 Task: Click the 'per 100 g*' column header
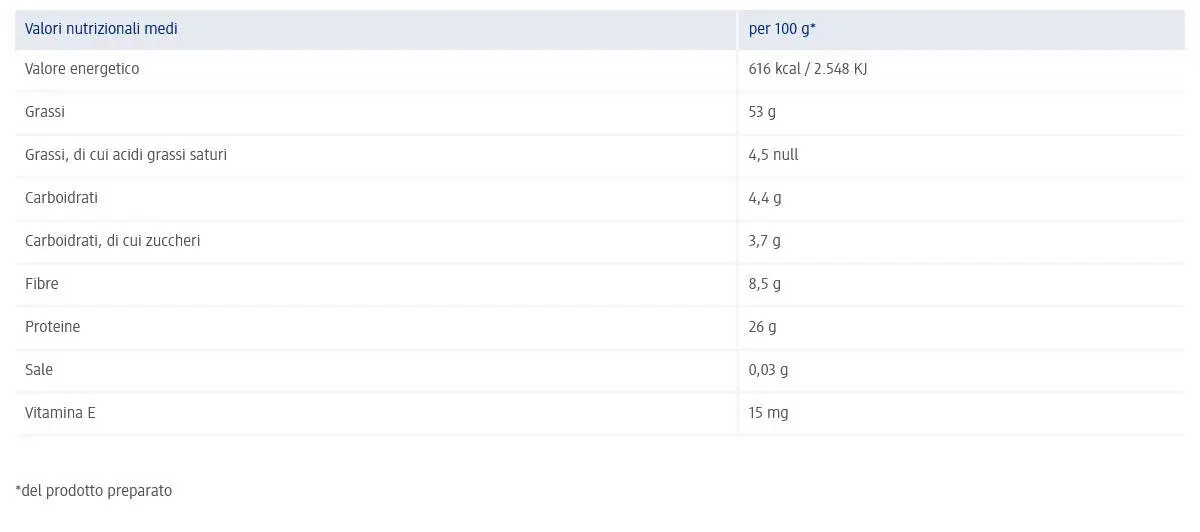tap(782, 29)
